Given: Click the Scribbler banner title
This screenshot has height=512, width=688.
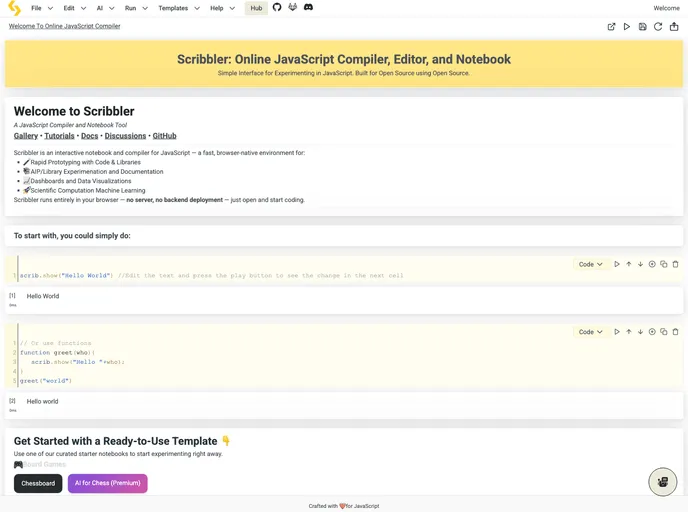Looking at the screenshot, I should tap(344, 59).
